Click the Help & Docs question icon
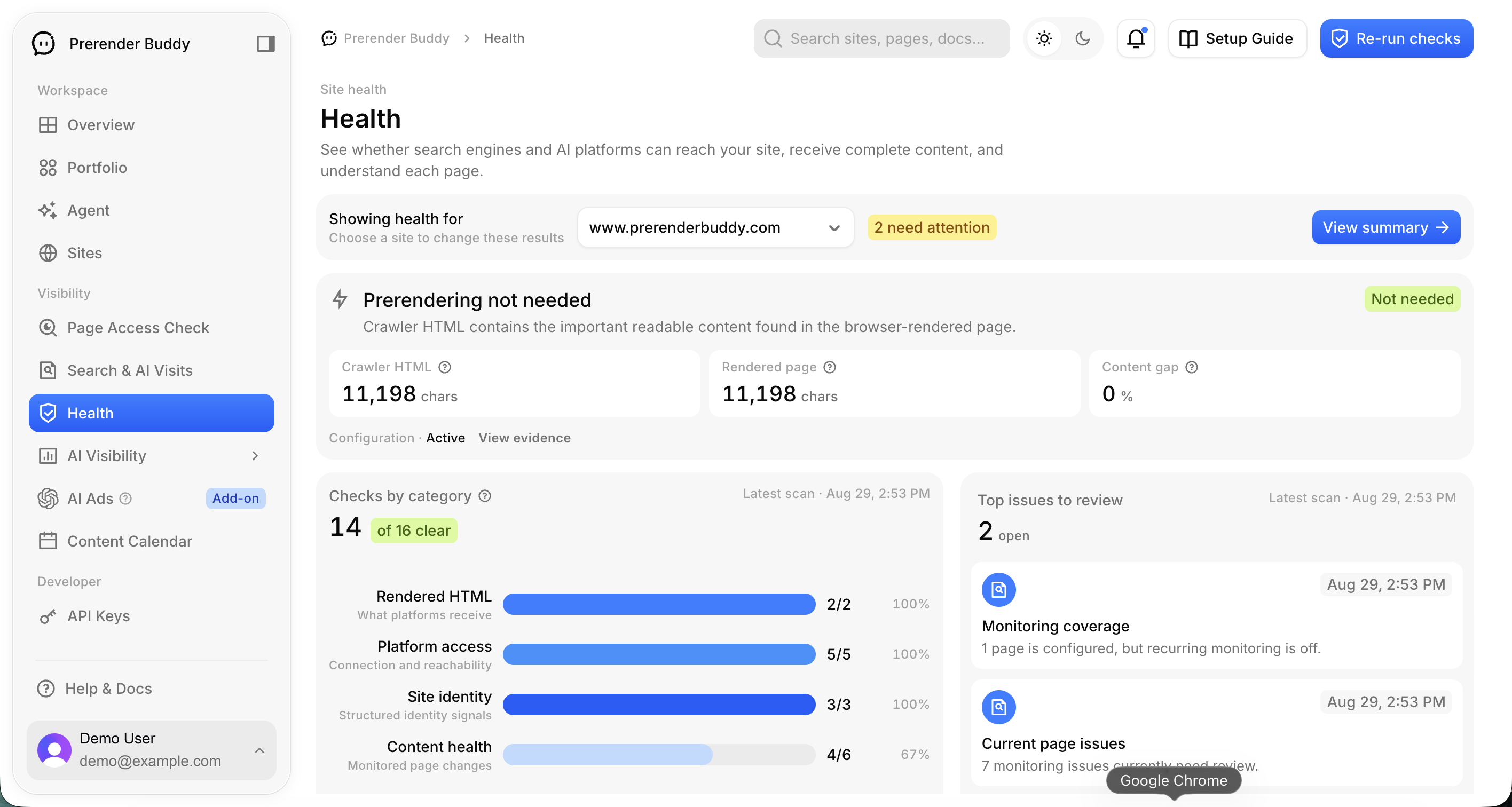Image resolution: width=1512 pixels, height=807 pixels. click(x=46, y=689)
